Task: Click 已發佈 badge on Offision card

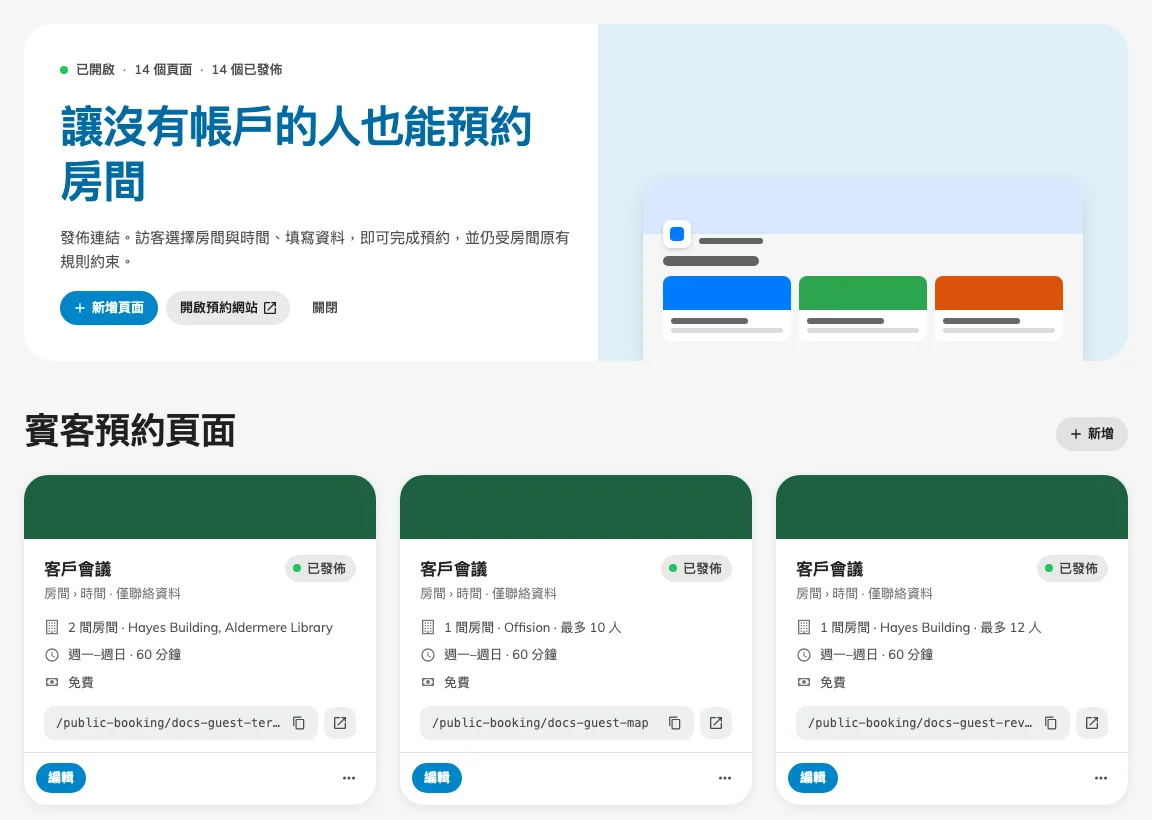Action: [696, 568]
